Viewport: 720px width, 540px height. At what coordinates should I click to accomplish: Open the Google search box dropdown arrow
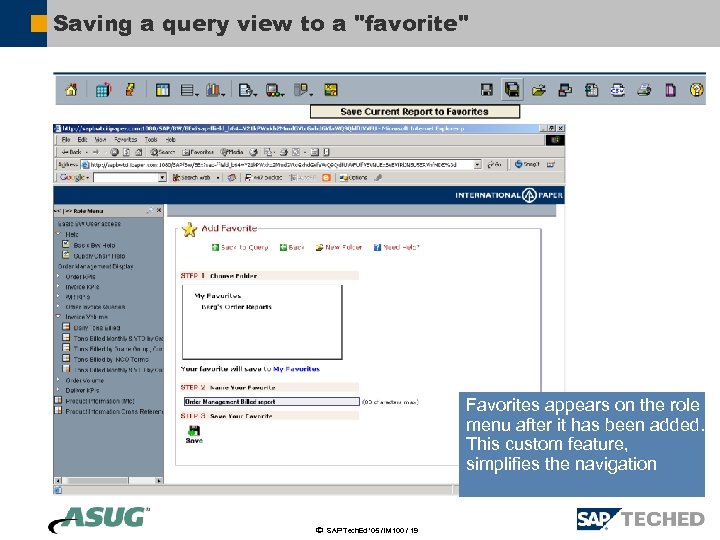(x=162, y=178)
